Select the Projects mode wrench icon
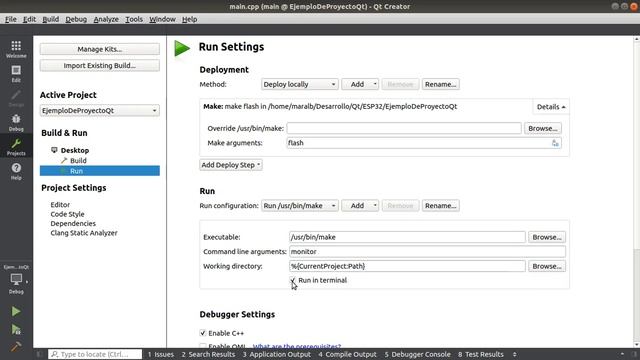This screenshot has width=640, height=360. coord(16,147)
